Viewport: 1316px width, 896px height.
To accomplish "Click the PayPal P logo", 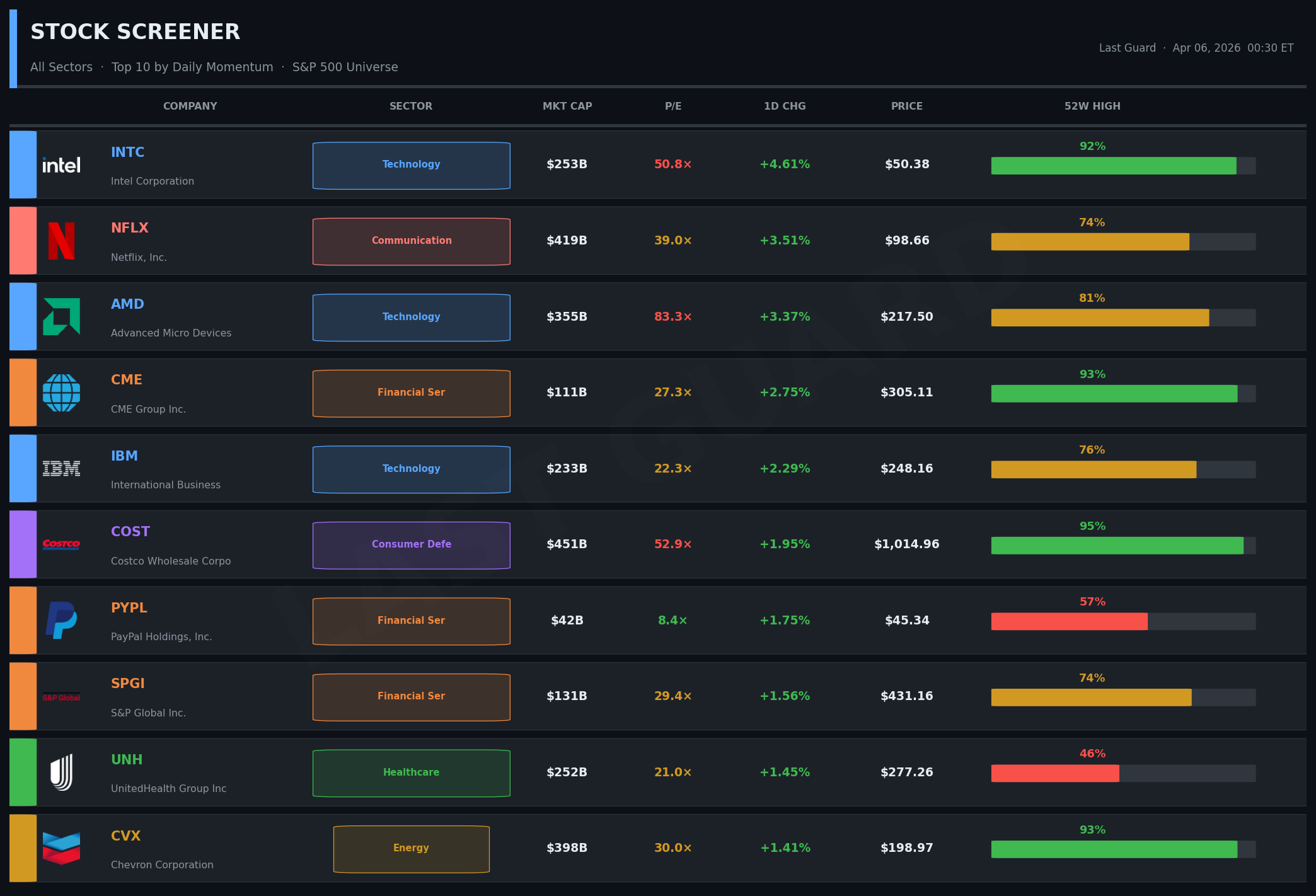I will (x=61, y=620).
